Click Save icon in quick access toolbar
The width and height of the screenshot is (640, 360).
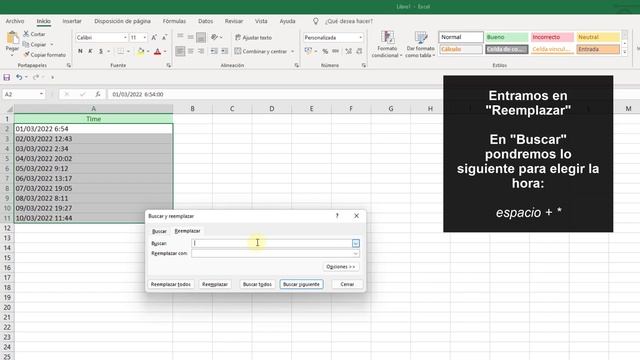(x=7, y=77)
